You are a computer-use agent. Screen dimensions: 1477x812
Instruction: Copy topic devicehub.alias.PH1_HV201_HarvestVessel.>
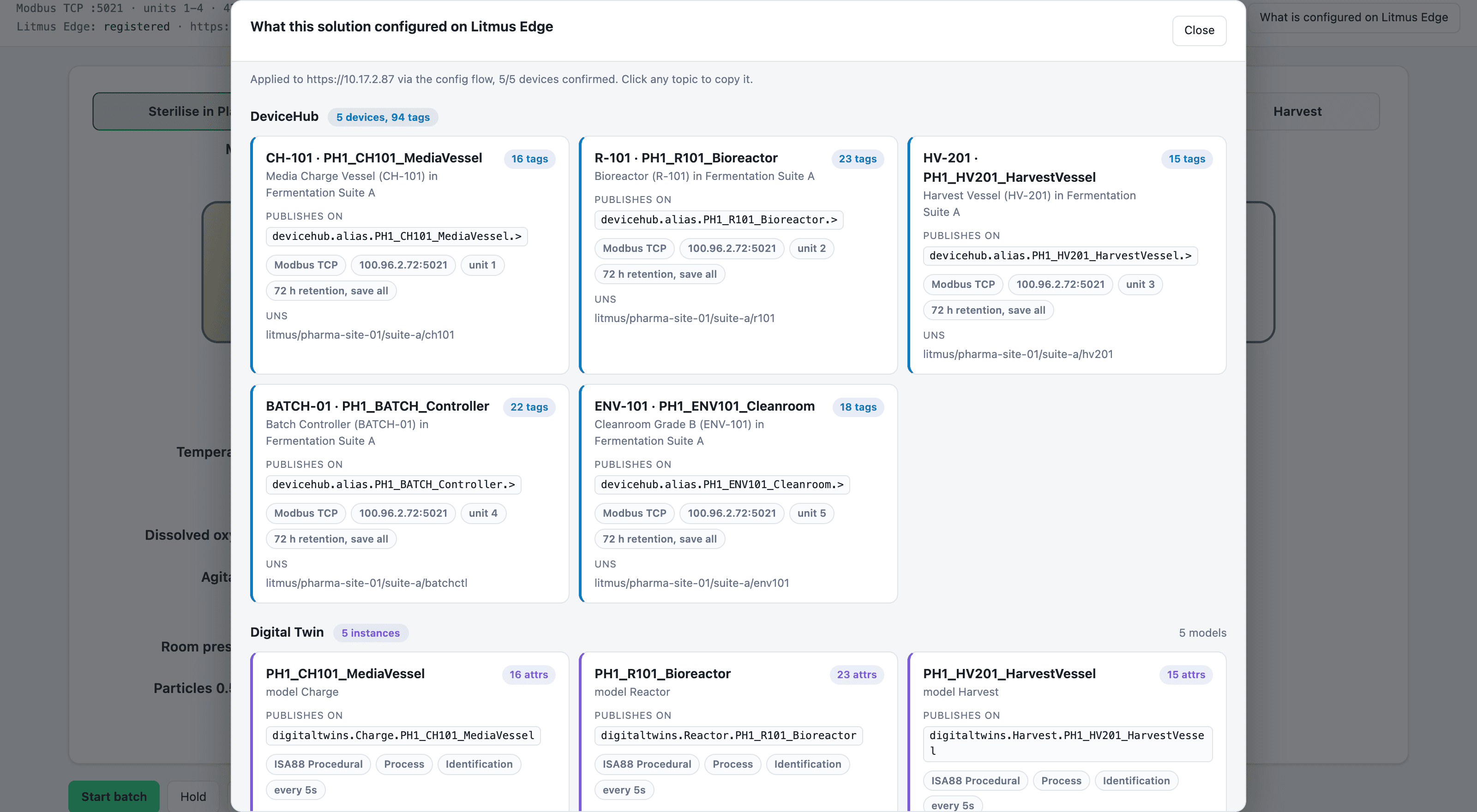[1060, 256]
